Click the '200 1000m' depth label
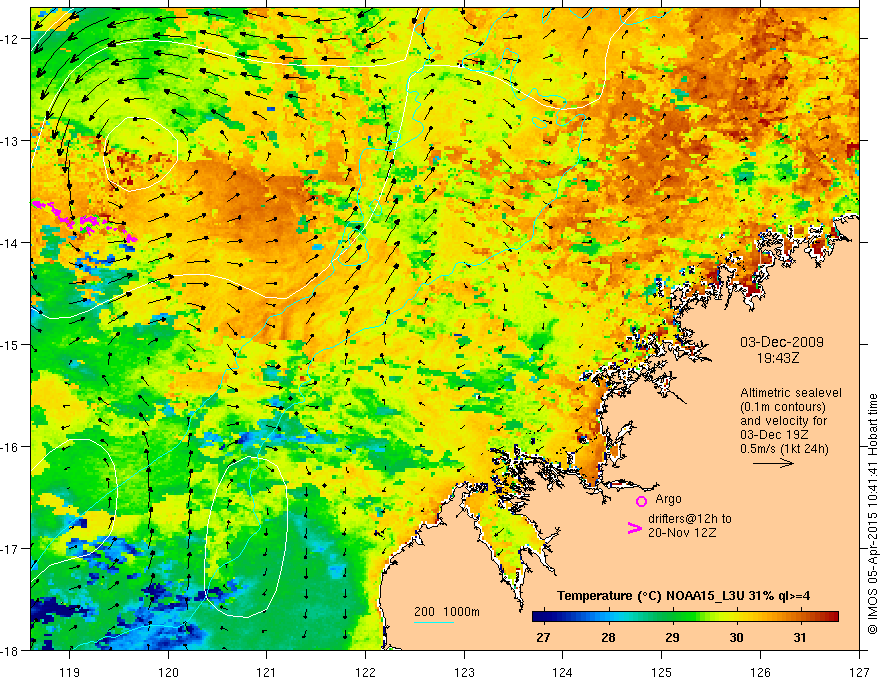This screenshot has height=680, width=880. coord(447,612)
